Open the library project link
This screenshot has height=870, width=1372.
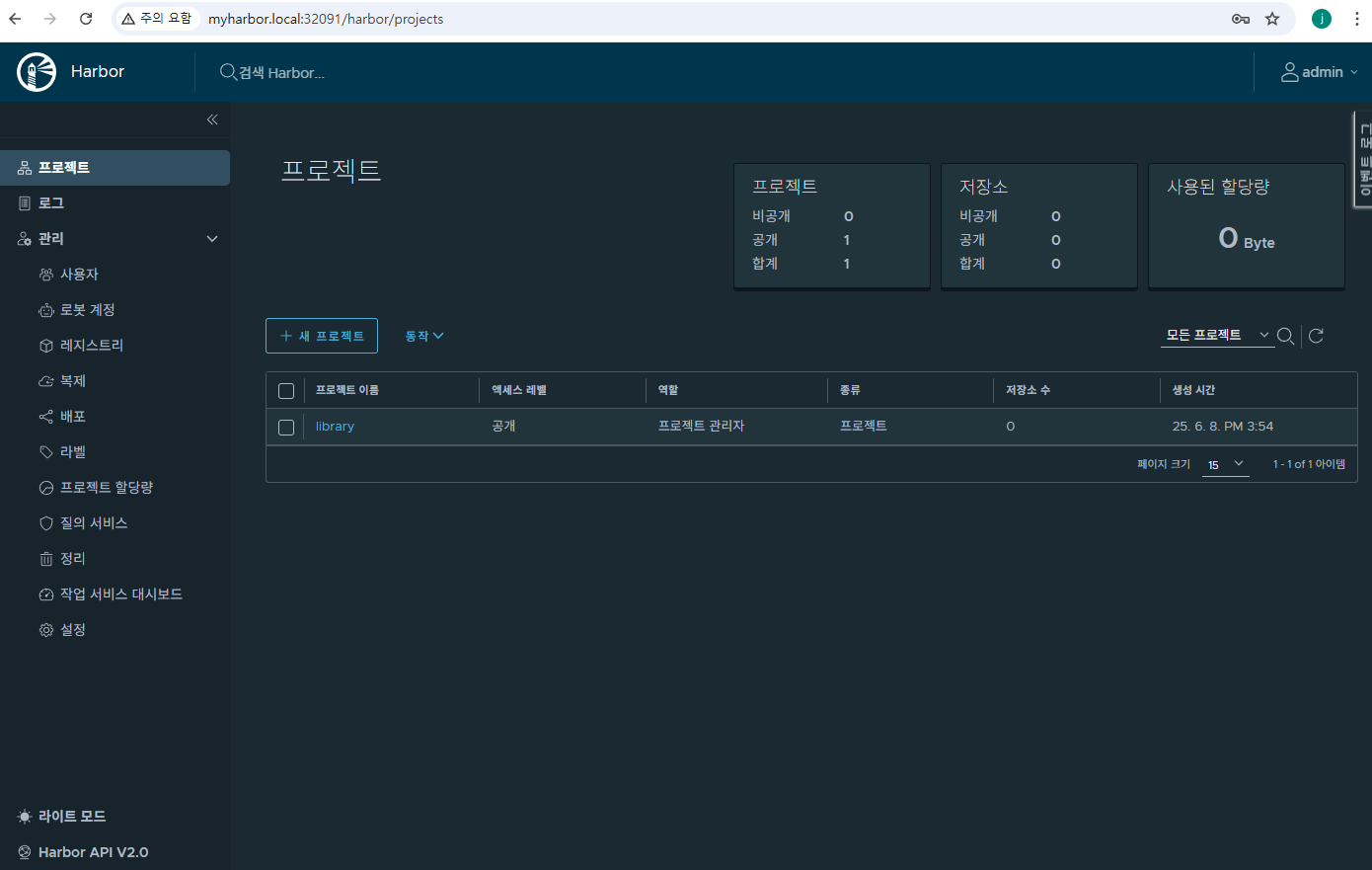coord(335,426)
